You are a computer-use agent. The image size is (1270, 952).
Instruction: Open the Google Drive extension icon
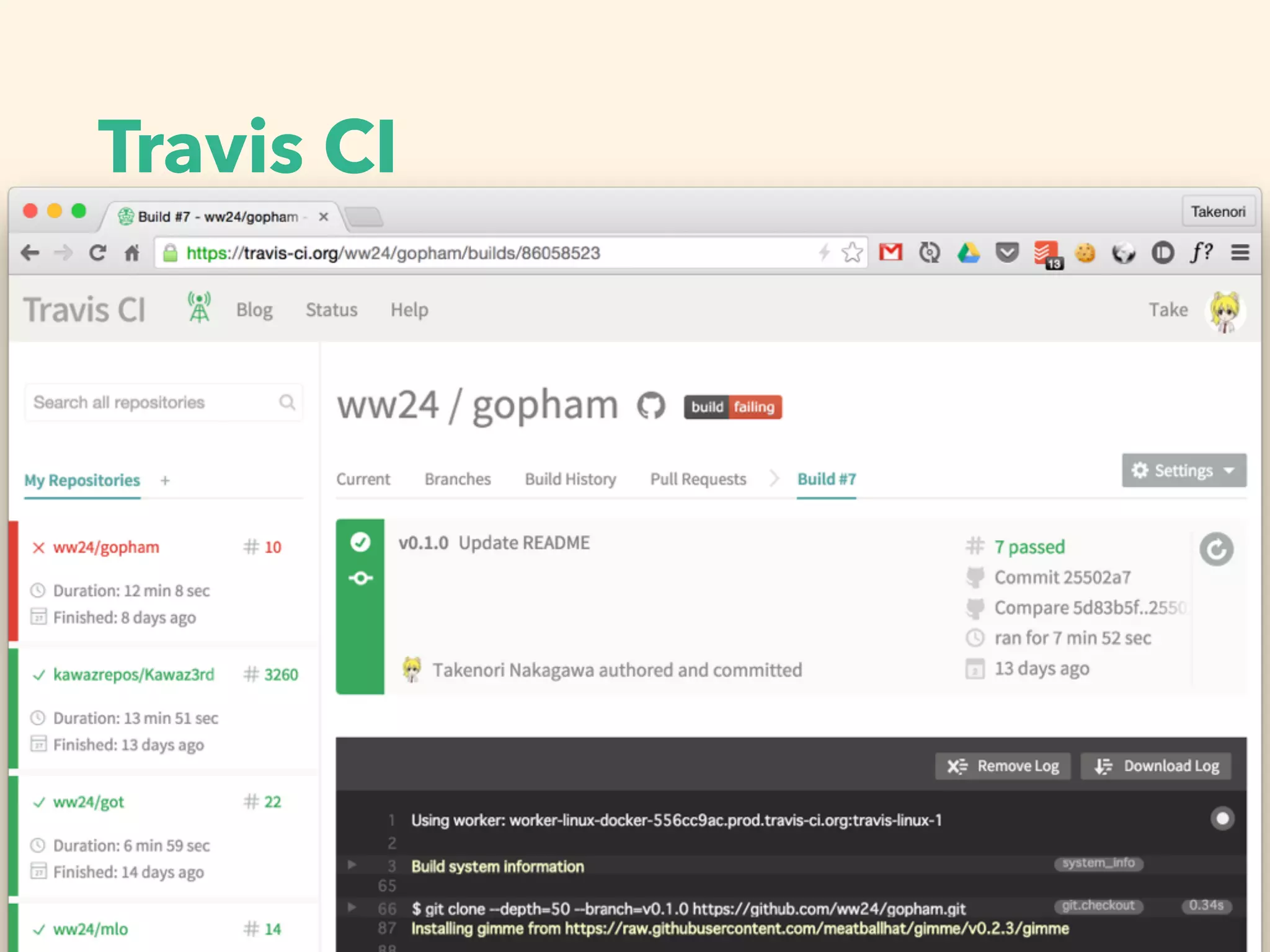tap(968, 253)
